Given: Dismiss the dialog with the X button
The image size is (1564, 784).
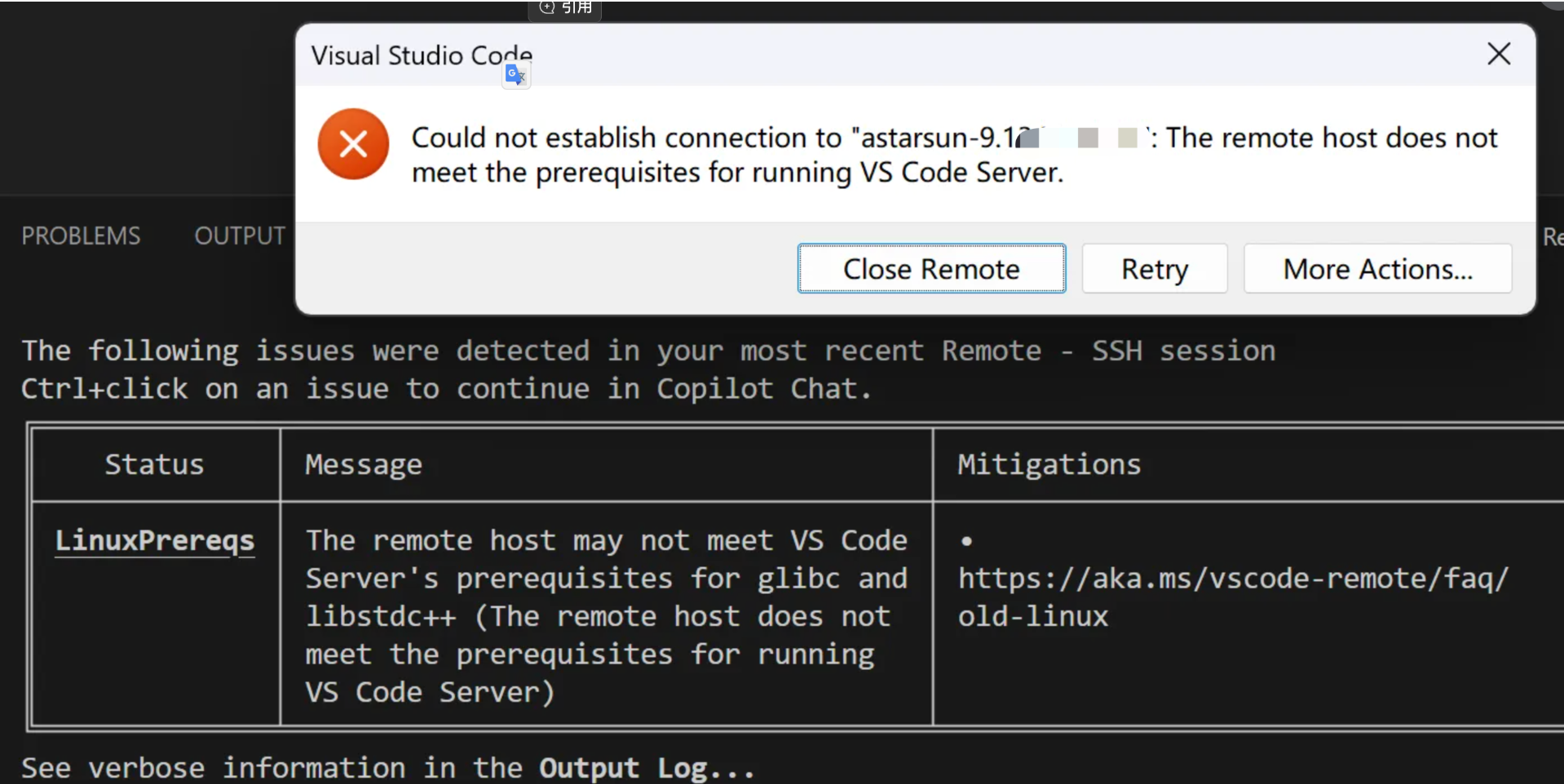Looking at the screenshot, I should tap(1498, 55).
